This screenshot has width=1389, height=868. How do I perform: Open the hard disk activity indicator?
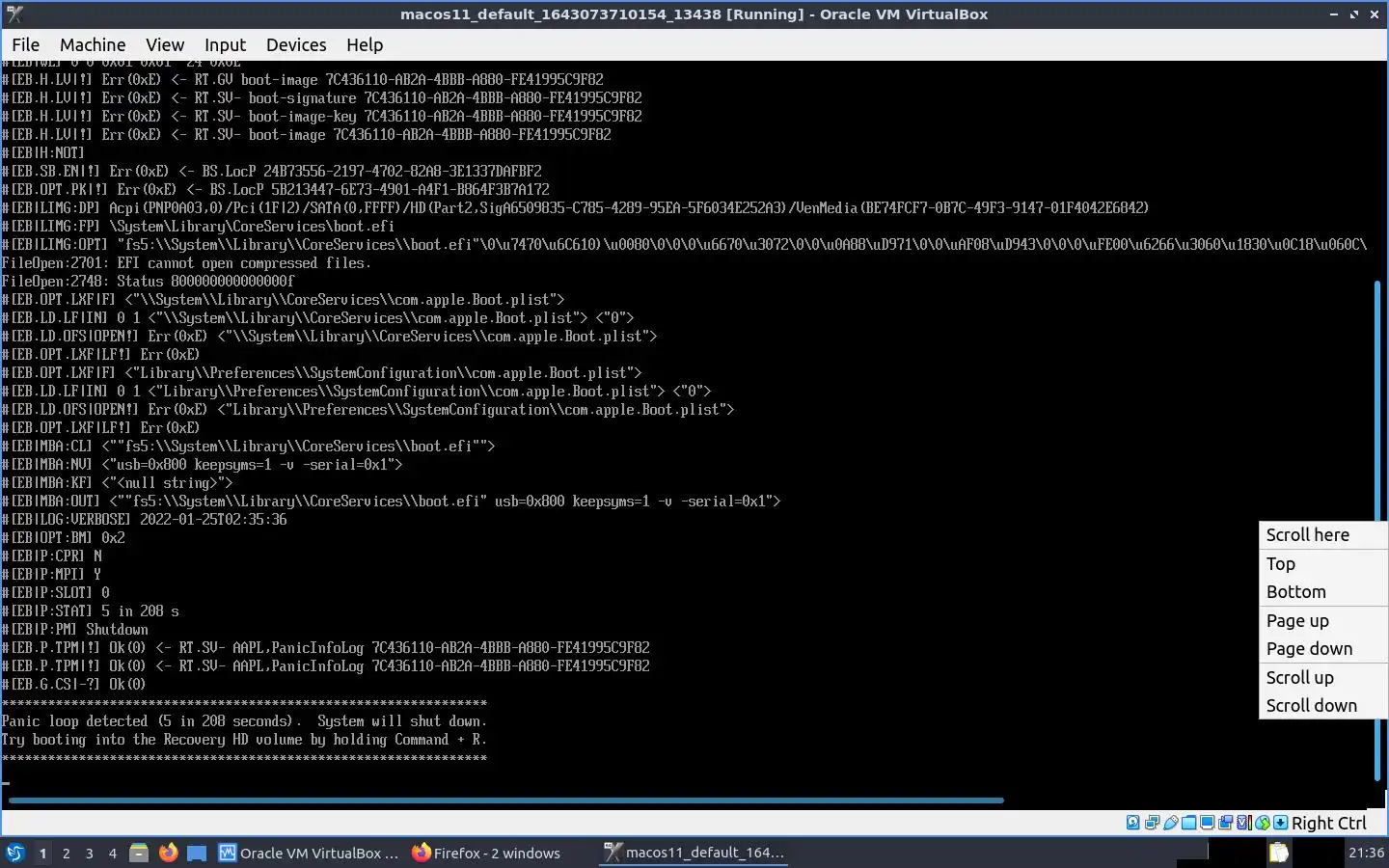[x=1133, y=823]
